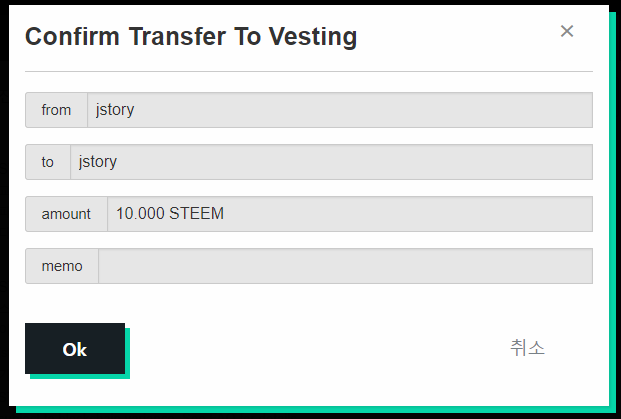Select the "from" field label
Image resolution: width=621 pixels, height=419 pixels.
[x=56, y=110]
